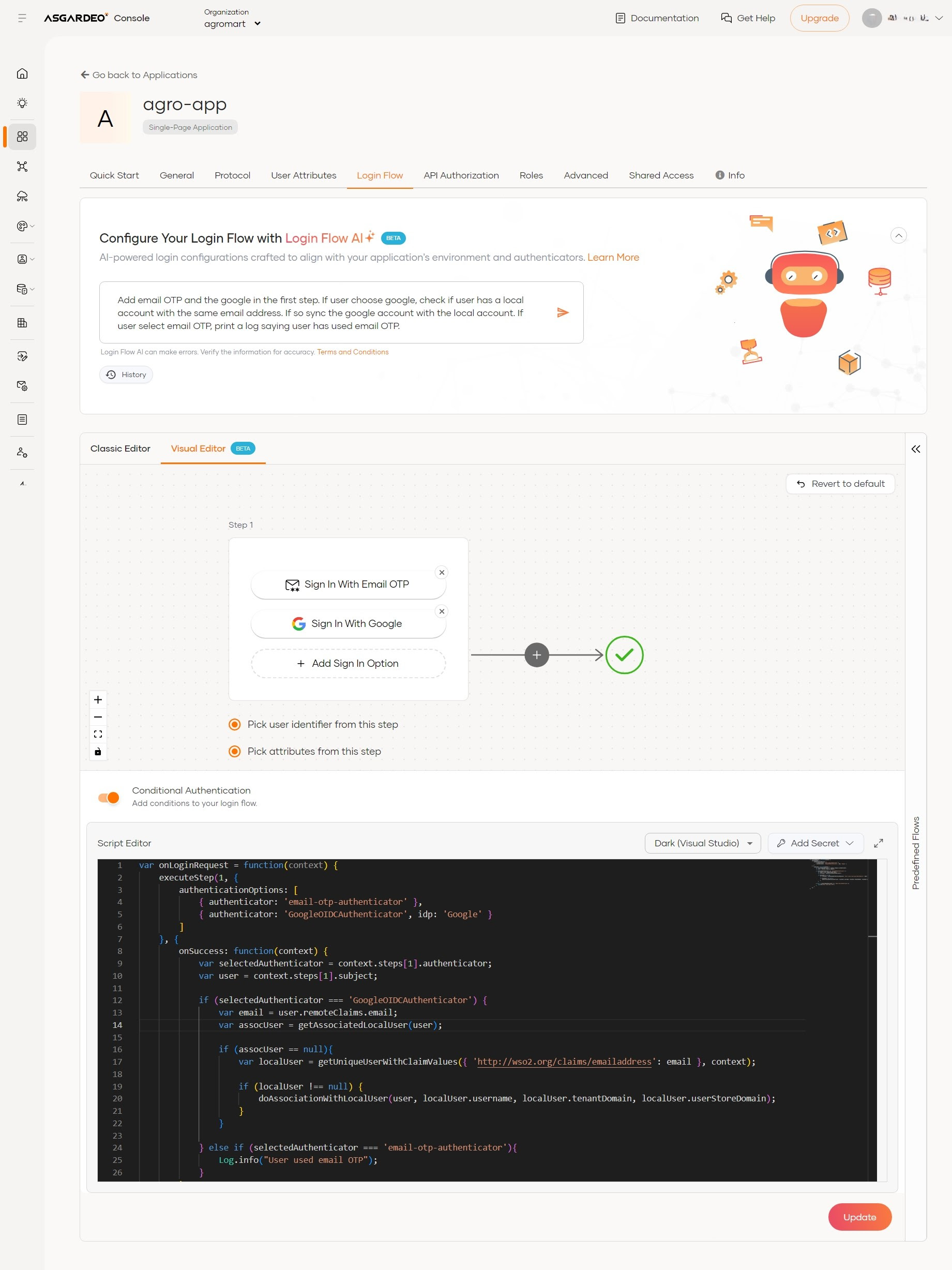The width and height of the screenshot is (952, 1270).
Task: Open the lightbulb getting-started sidebar icon
Action: click(x=22, y=103)
